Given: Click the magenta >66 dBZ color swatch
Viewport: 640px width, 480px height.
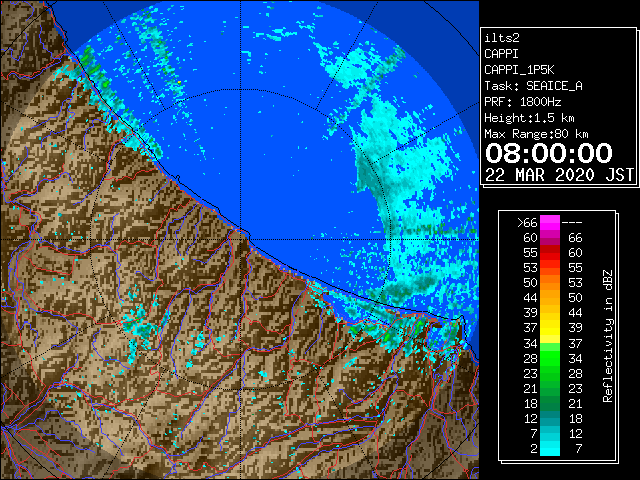Looking at the screenshot, I should tap(550, 223).
